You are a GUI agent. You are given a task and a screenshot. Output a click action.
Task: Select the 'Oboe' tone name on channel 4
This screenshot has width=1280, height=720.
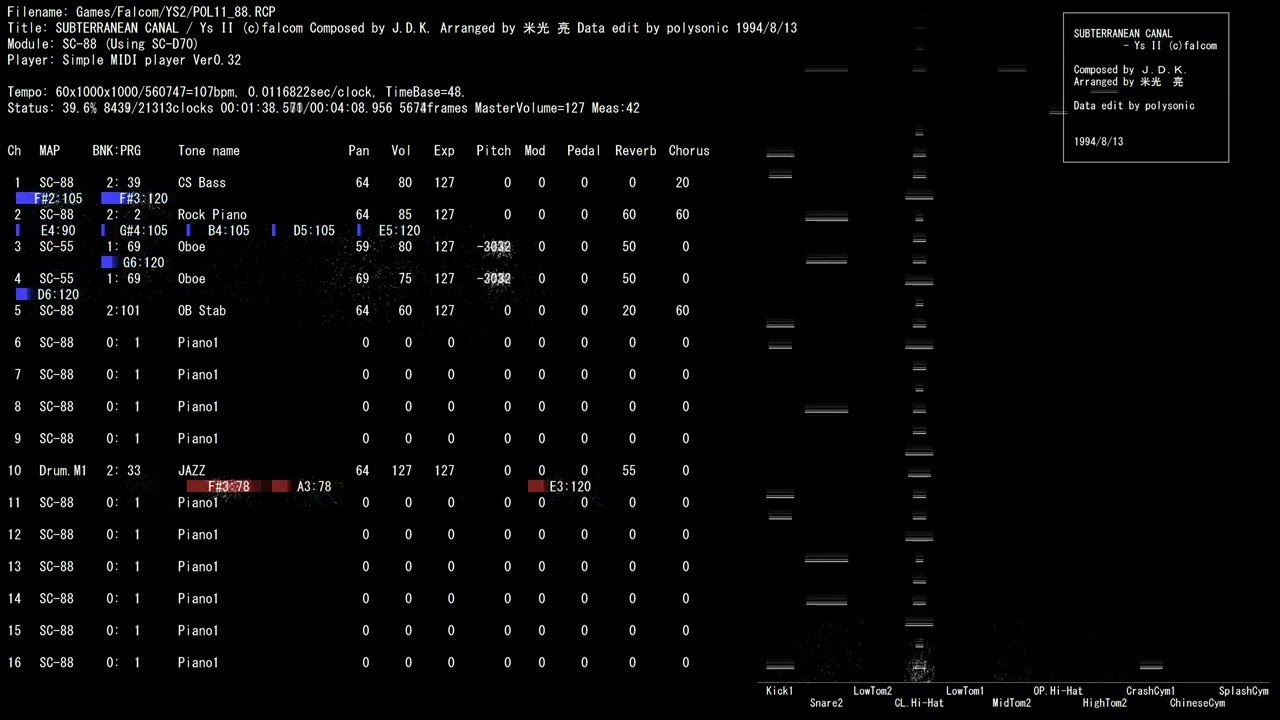click(x=192, y=278)
